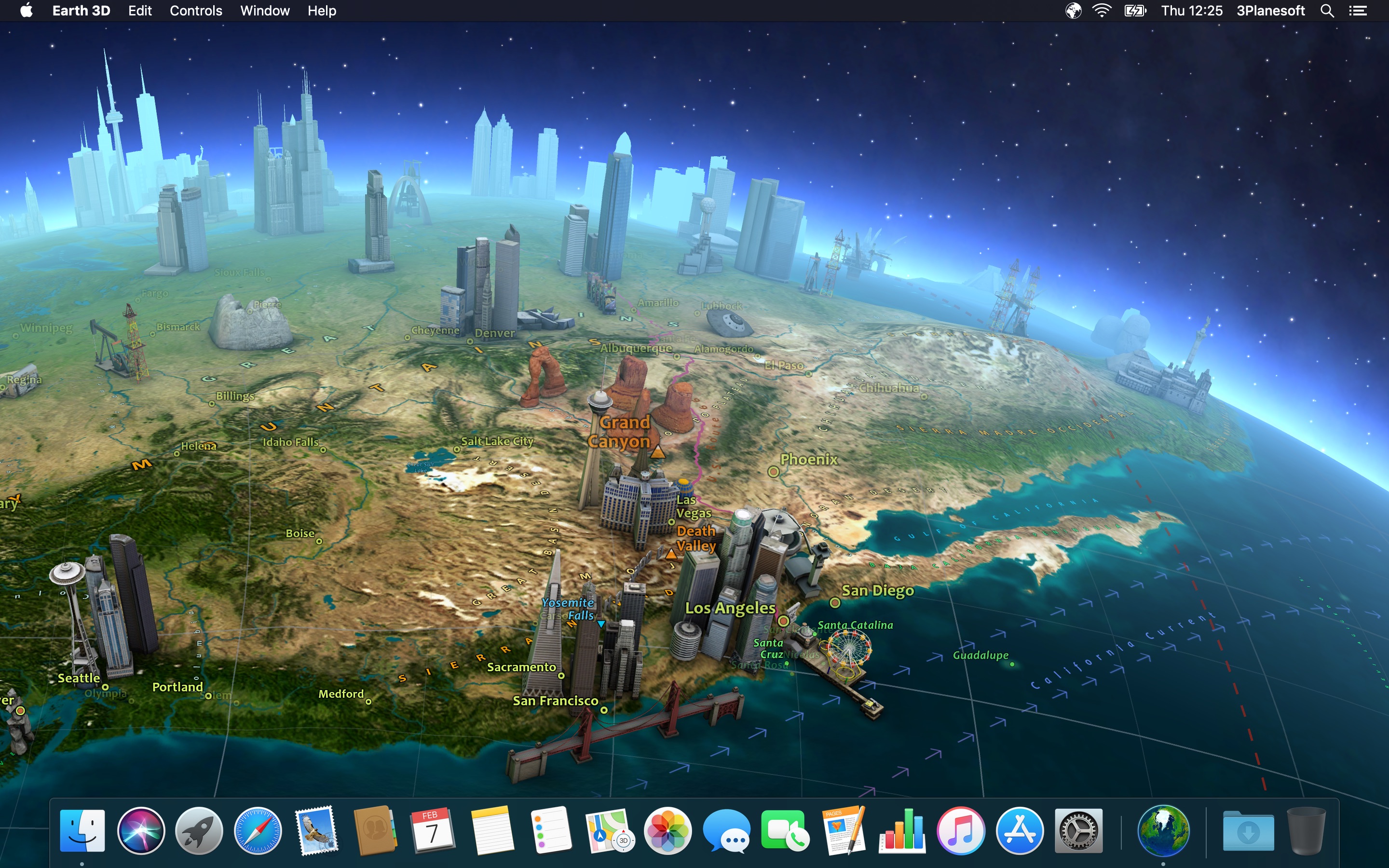Click the Seattle city label
This screenshot has height=868, width=1389.
pos(79,678)
